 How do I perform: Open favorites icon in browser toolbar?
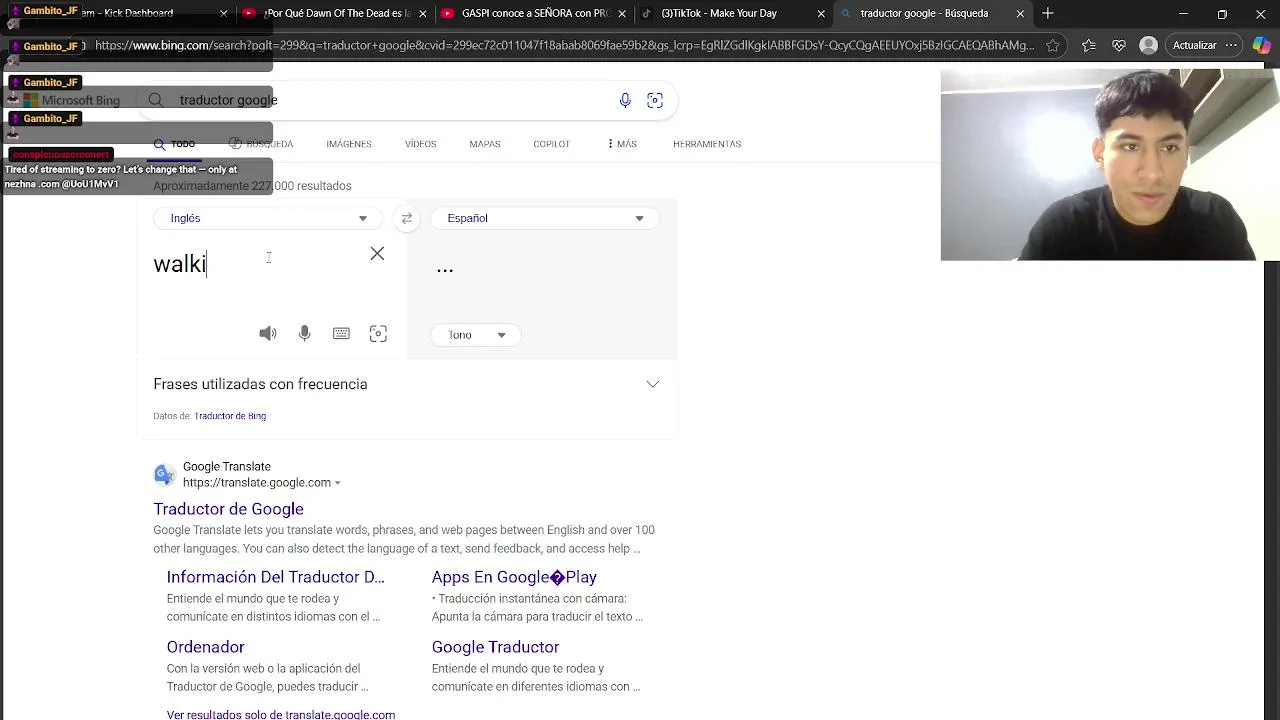tap(1089, 45)
